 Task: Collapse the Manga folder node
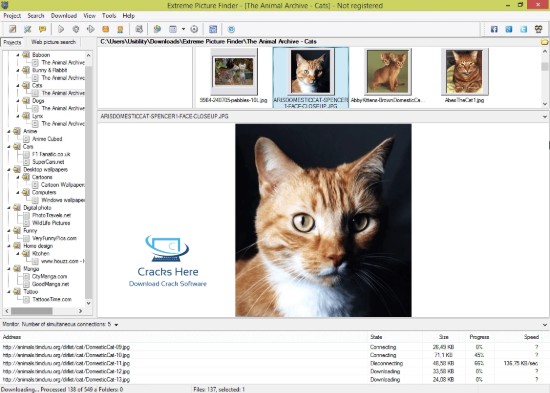coord(9,269)
